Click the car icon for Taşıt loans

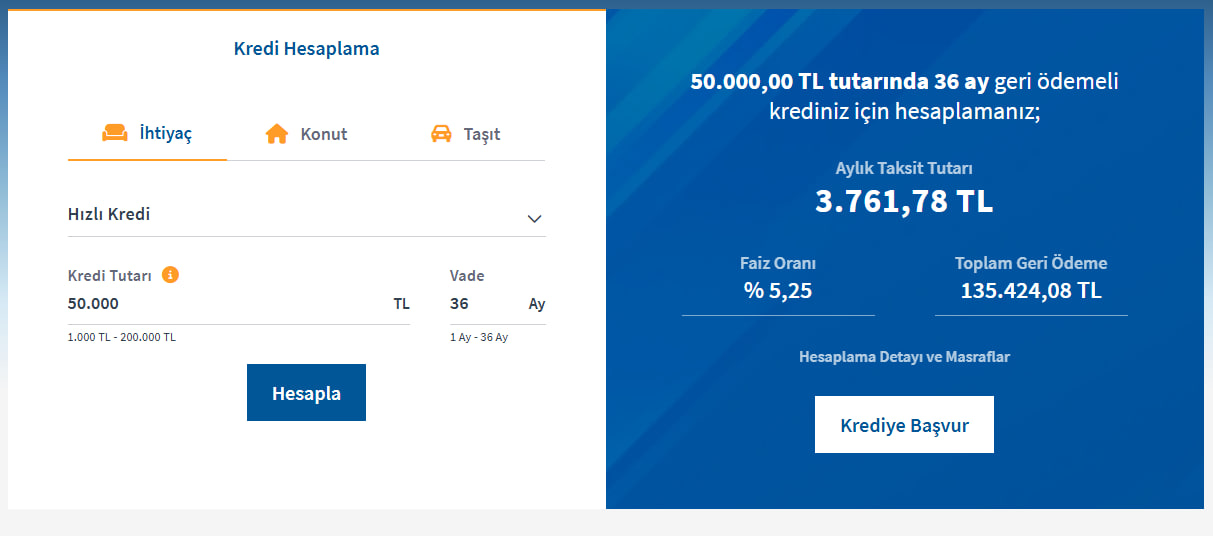click(441, 134)
